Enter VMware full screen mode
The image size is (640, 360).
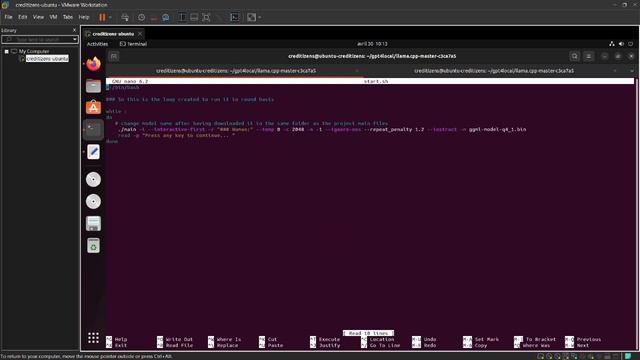coord(206,17)
